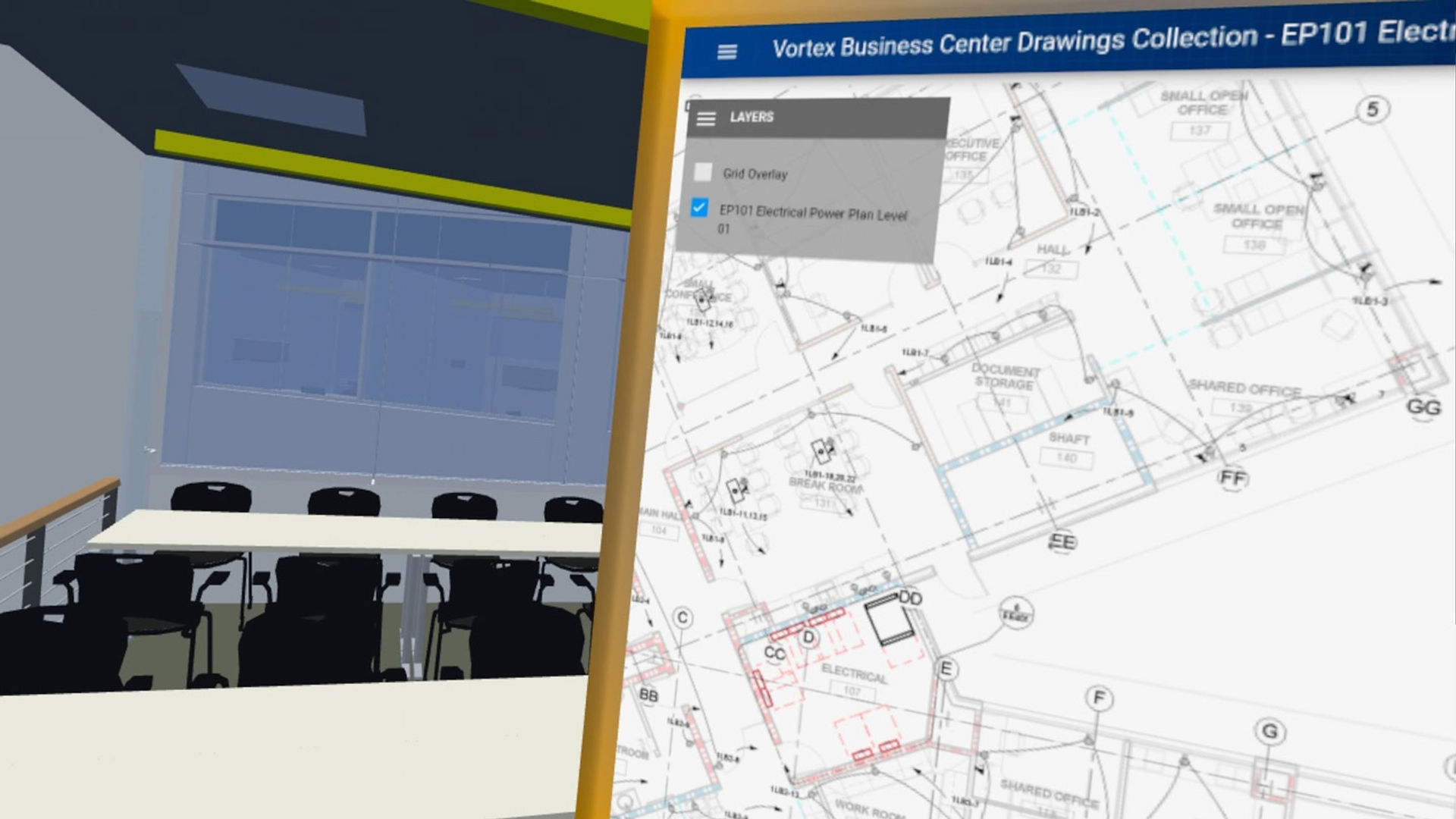This screenshot has height=819, width=1456.
Task: Open the Layers panel hamburger menu
Action: click(706, 118)
